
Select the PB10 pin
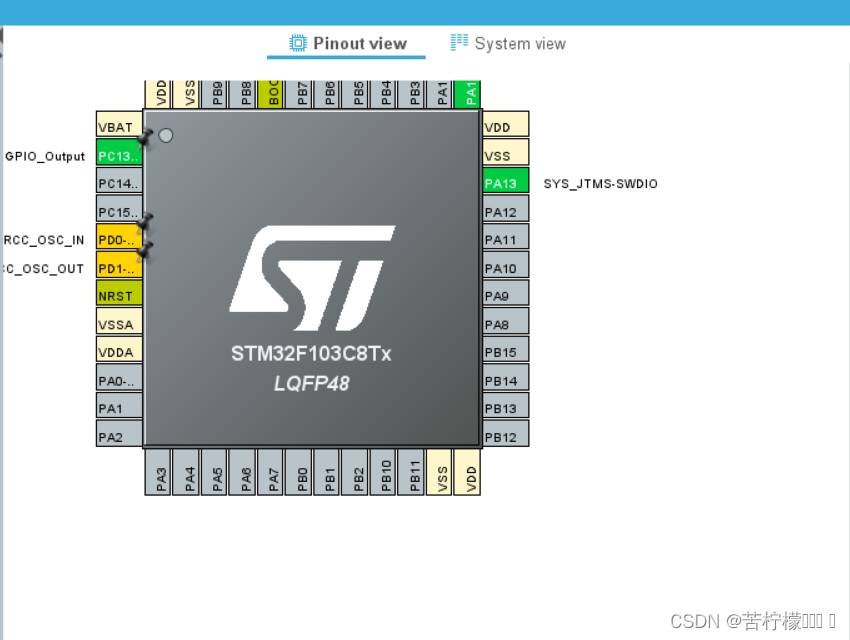click(x=383, y=472)
